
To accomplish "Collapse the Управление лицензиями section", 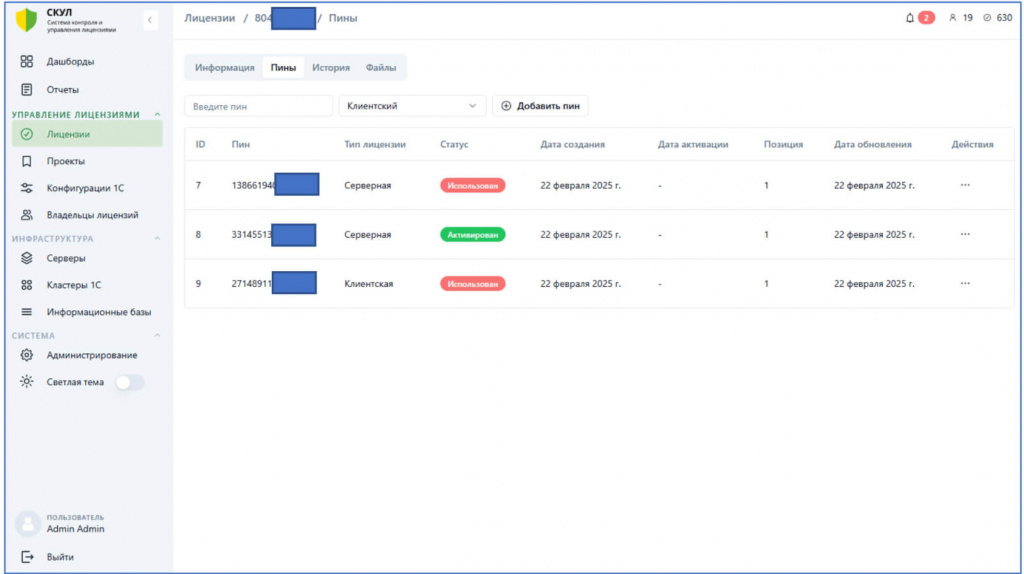I will 157,115.
